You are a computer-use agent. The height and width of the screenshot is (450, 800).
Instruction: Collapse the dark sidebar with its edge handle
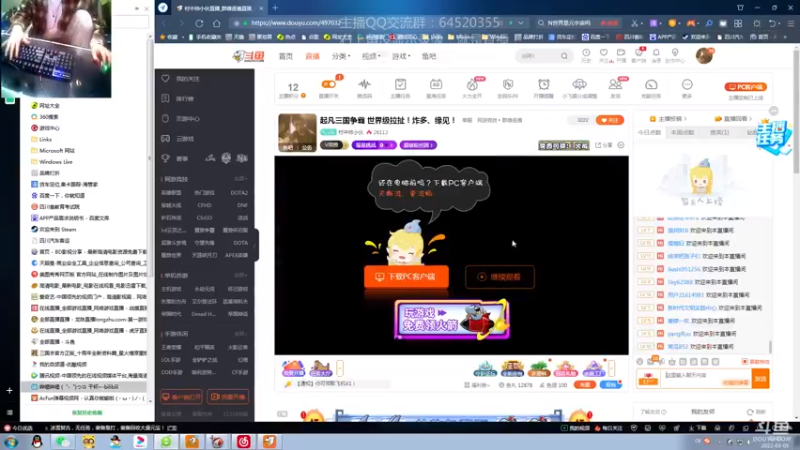coord(256,244)
